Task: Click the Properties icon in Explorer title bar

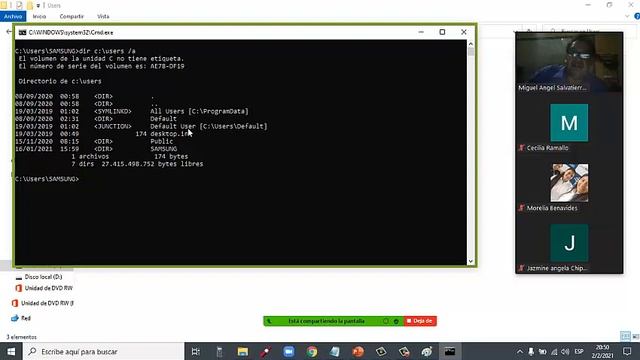Action: tap(19, 5)
